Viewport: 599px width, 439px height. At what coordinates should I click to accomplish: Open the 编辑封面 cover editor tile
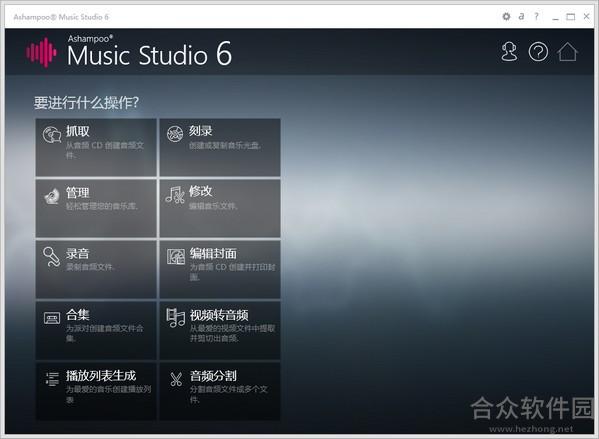pos(220,269)
